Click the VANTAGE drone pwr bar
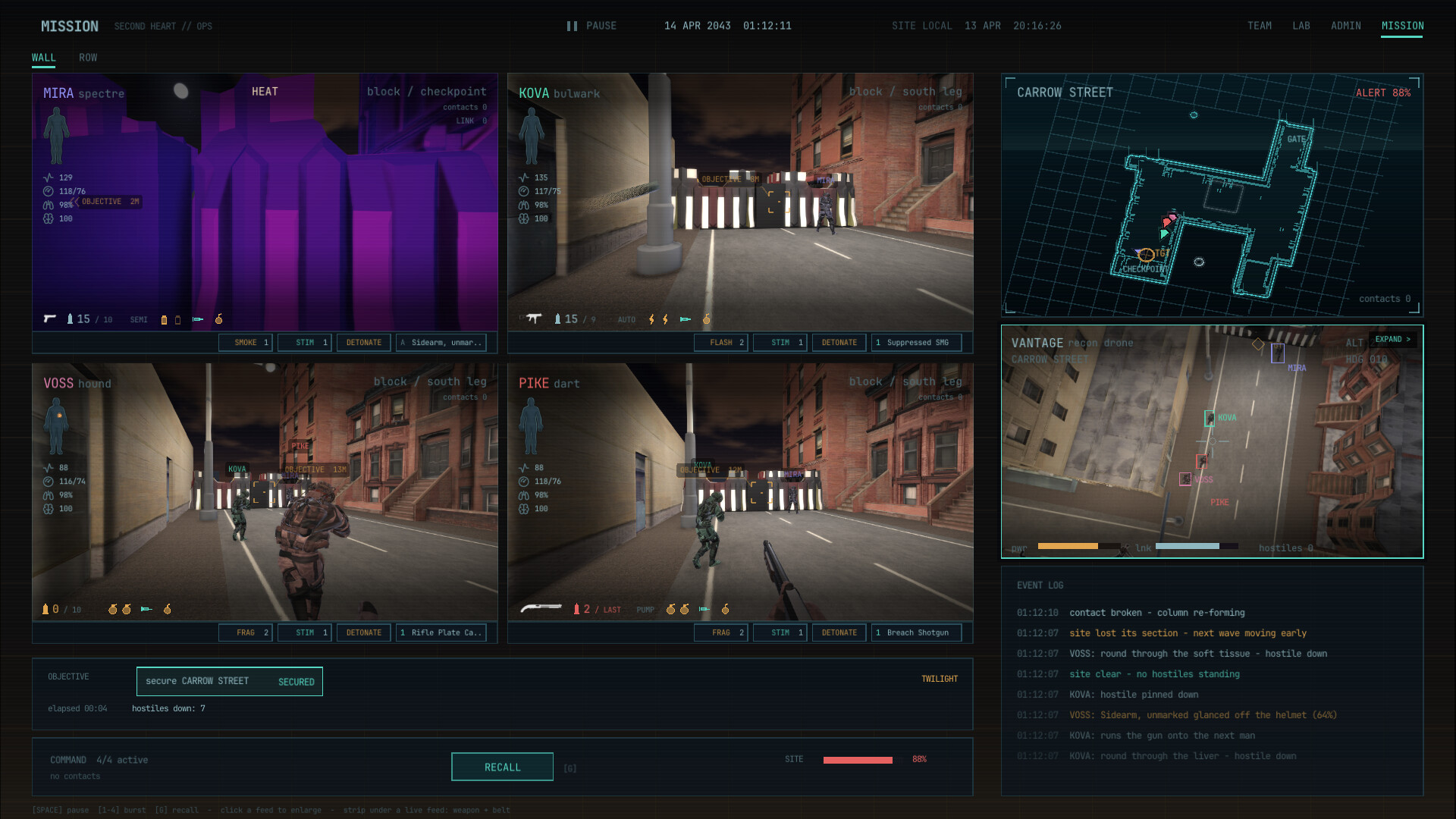Image resolution: width=1456 pixels, height=819 pixels. [x=1078, y=546]
